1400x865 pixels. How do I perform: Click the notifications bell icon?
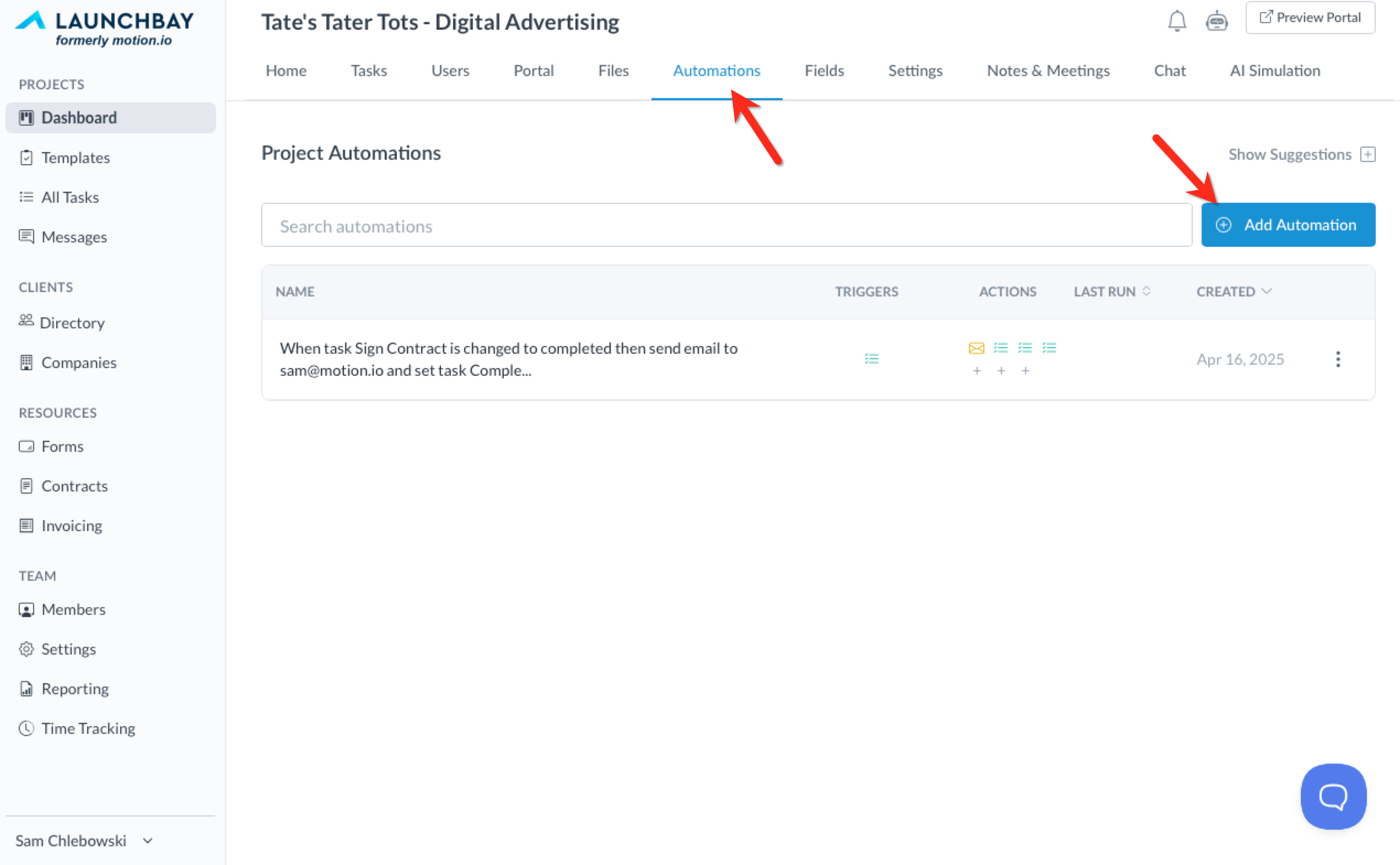pyautogui.click(x=1176, y=21)
